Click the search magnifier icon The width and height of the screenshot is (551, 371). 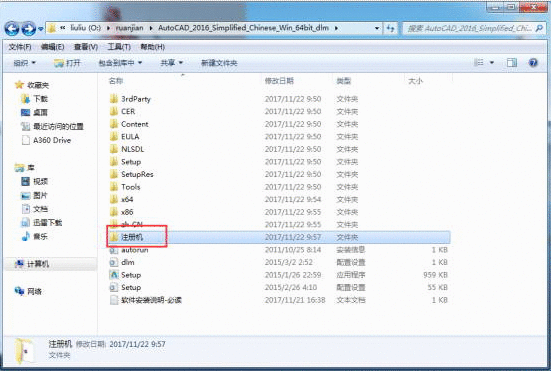click(x=539, y=28)
